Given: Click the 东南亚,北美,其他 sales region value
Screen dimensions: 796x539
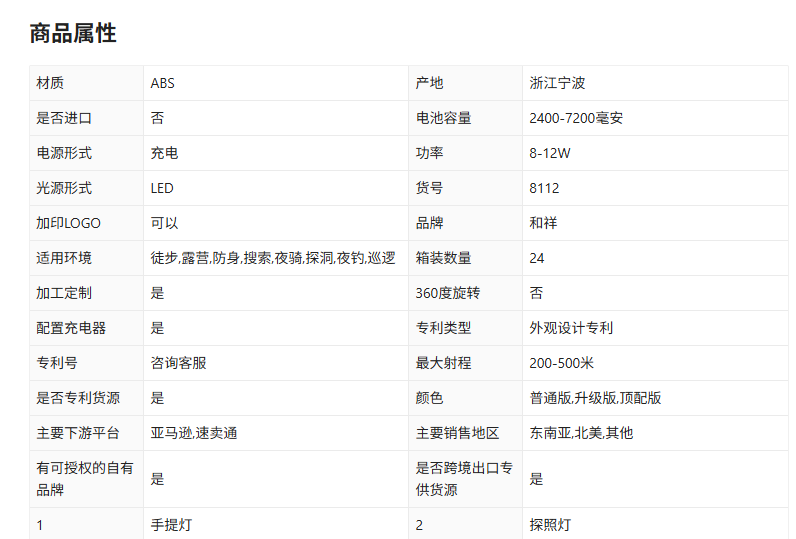Looking at the screenshot, I should click(x=581, y=433).
